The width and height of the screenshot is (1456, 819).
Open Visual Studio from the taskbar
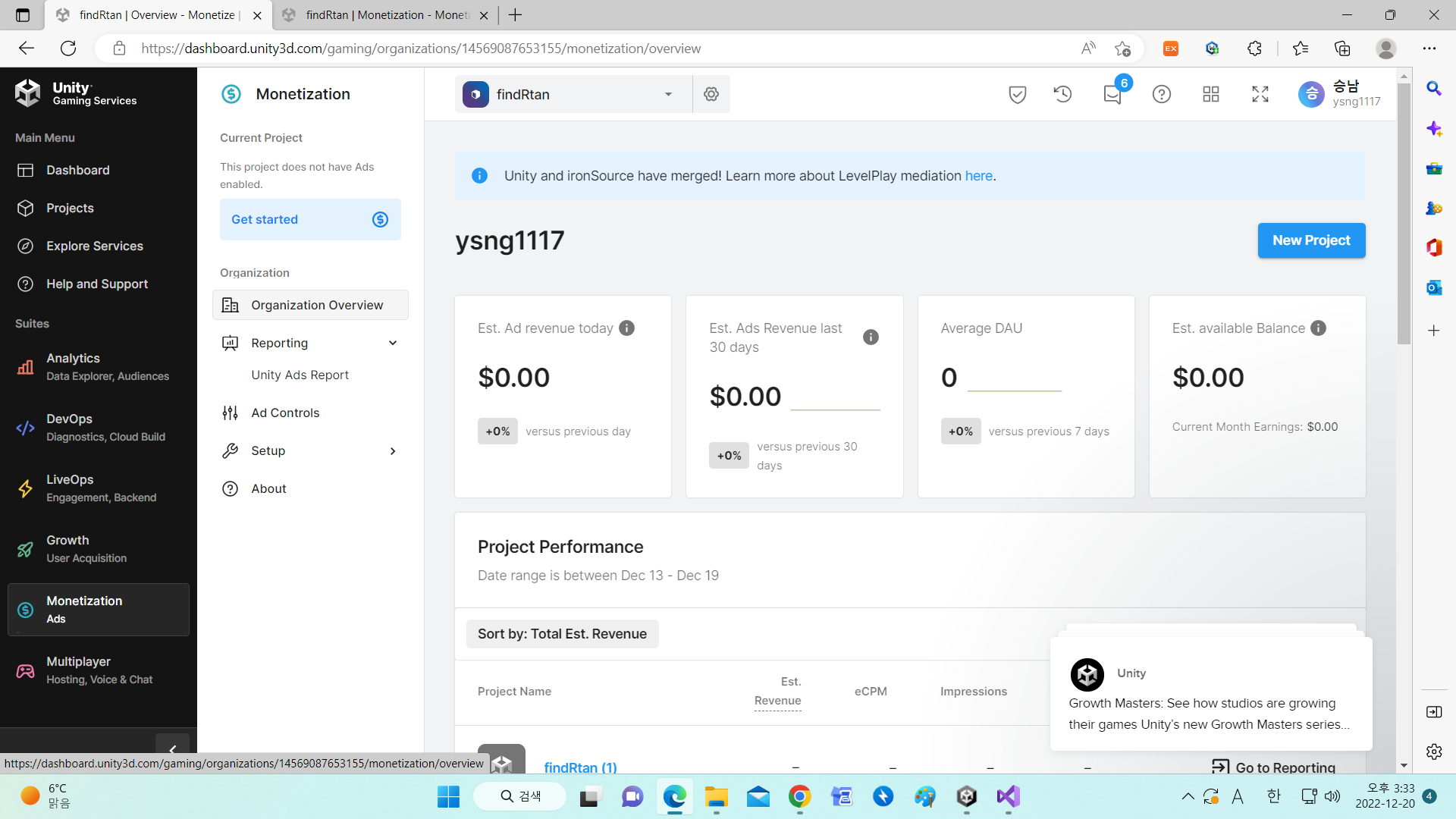tap(1009, 796)
